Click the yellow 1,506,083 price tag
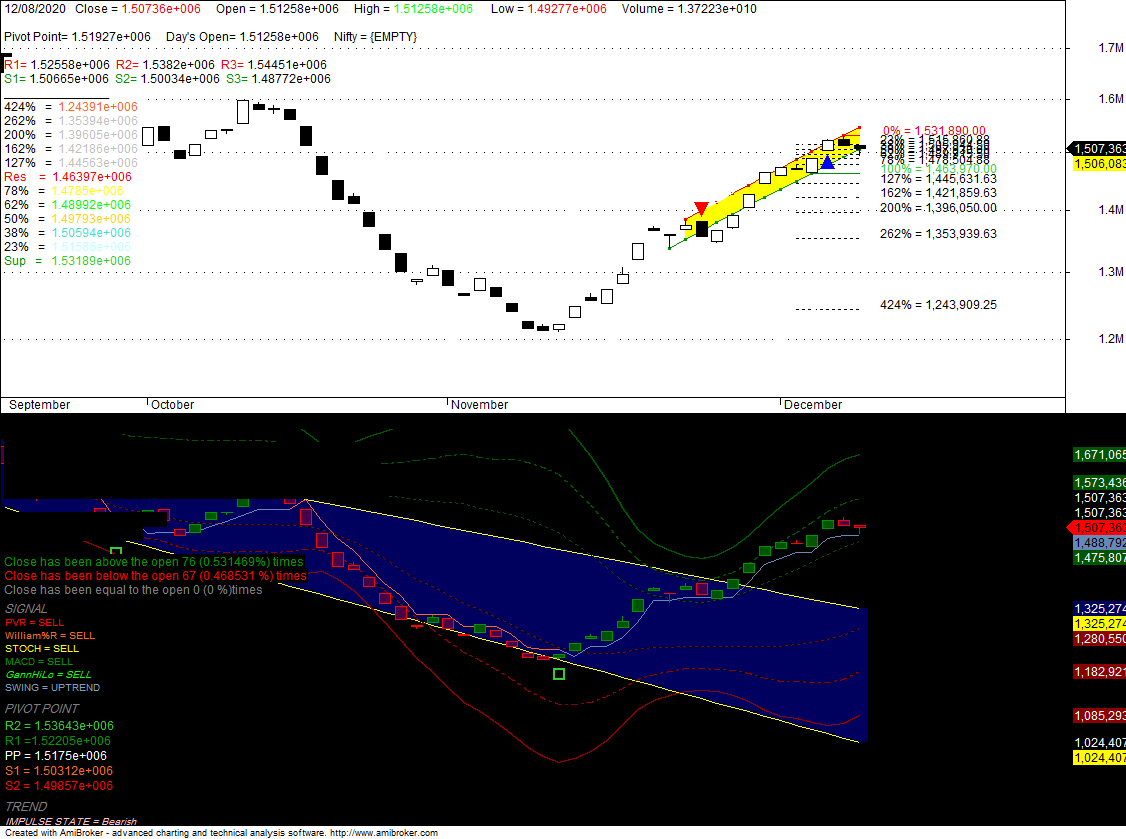1126x839 pixels. tap(1099, 164)
